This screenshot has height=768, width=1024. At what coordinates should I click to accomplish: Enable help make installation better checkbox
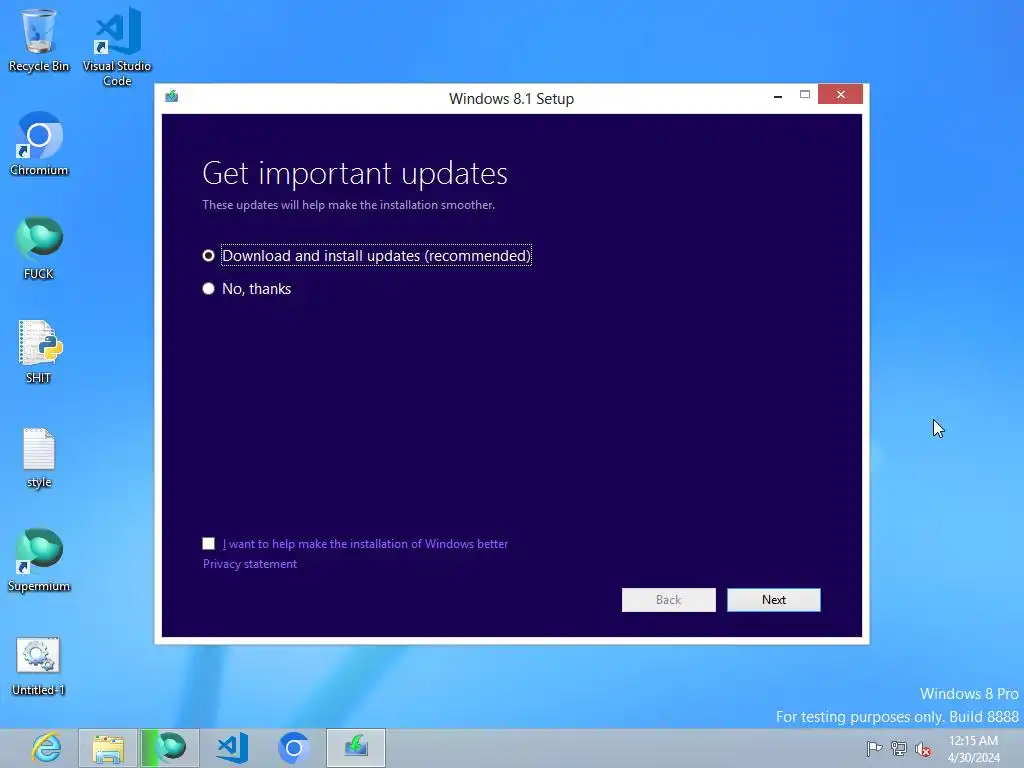[208, 543]
